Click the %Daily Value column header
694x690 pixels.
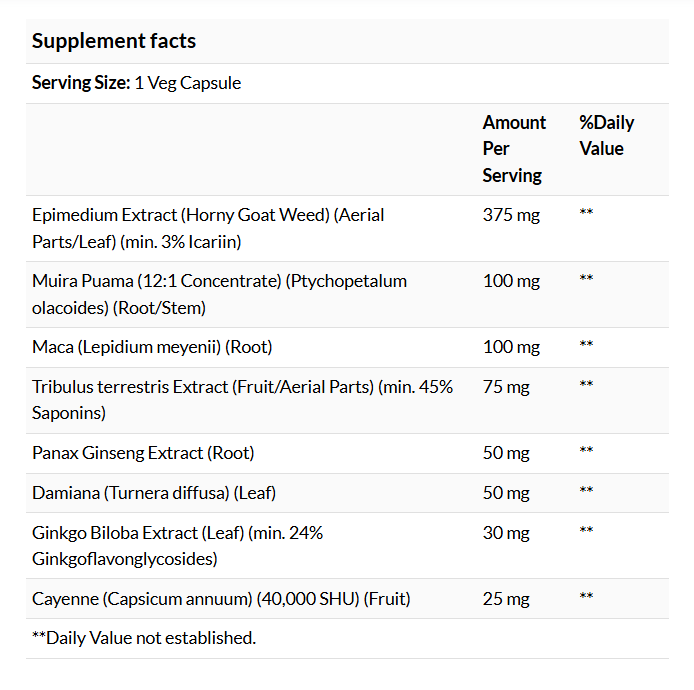click(x=606, y=135)
